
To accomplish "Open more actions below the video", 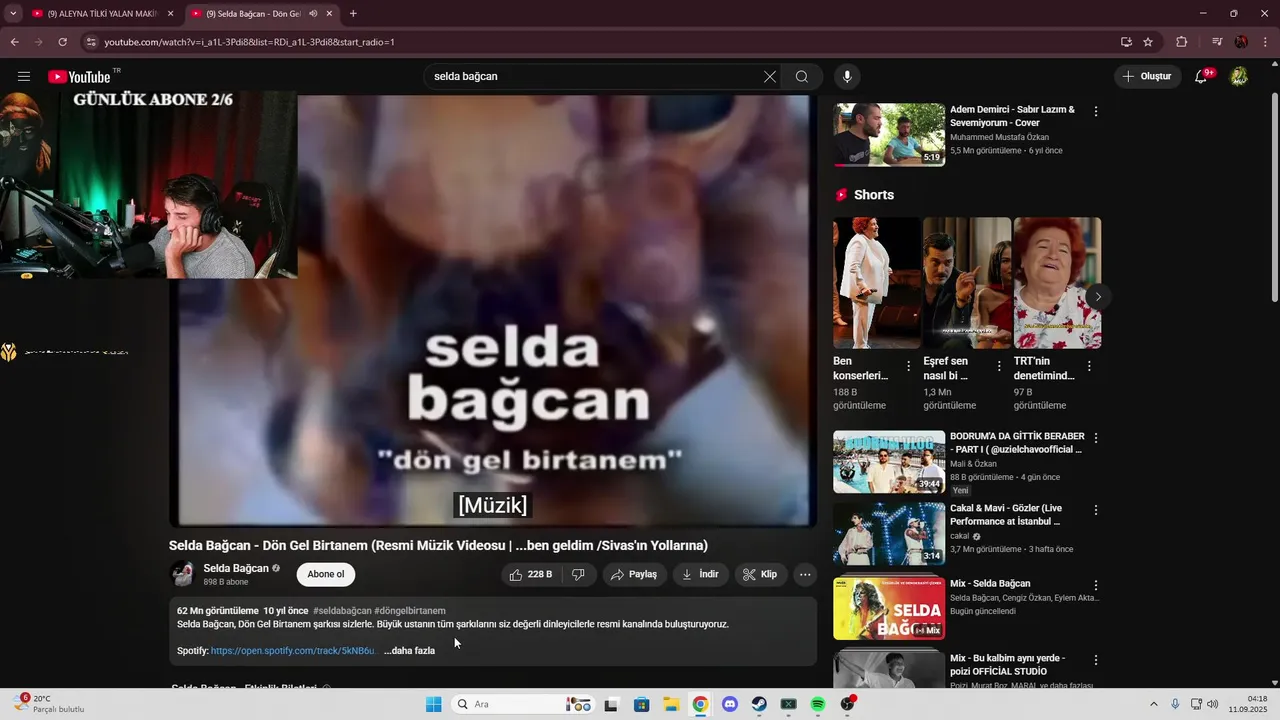I will [x=805, y=575].
